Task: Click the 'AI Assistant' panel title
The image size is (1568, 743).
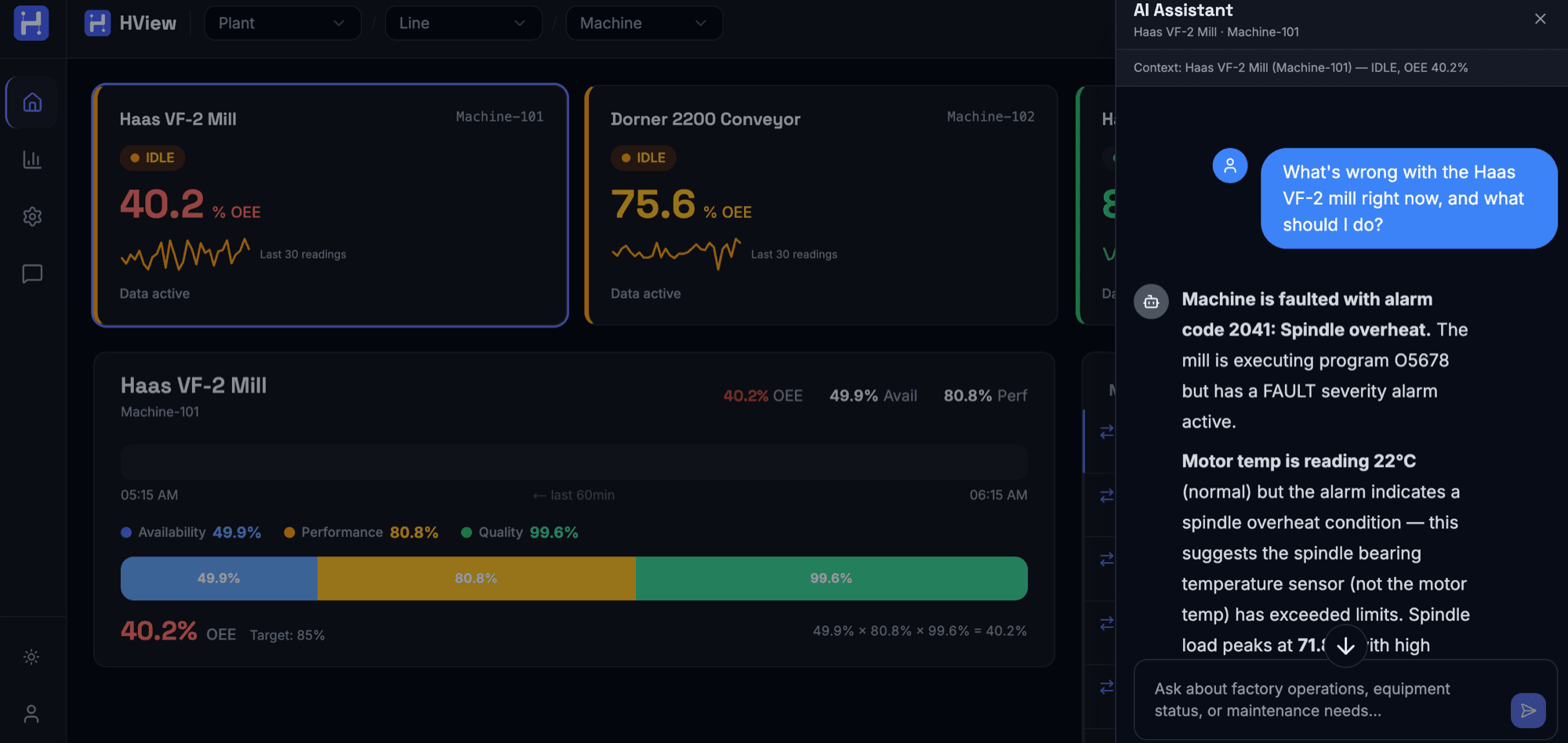Action: 1183,10
